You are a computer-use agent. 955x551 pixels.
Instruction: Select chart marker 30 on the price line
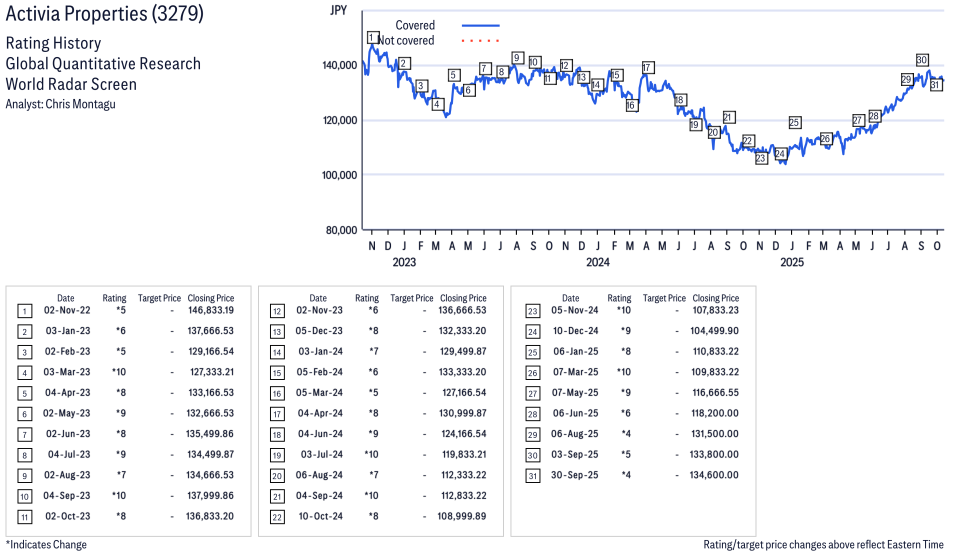922,60
